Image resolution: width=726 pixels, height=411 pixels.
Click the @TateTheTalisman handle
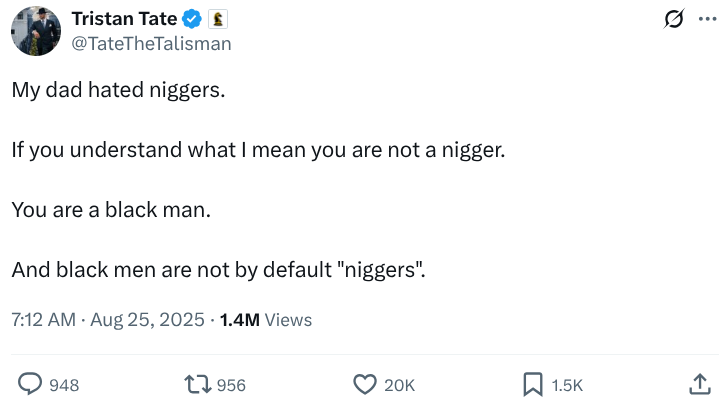(x=151, y=44)
